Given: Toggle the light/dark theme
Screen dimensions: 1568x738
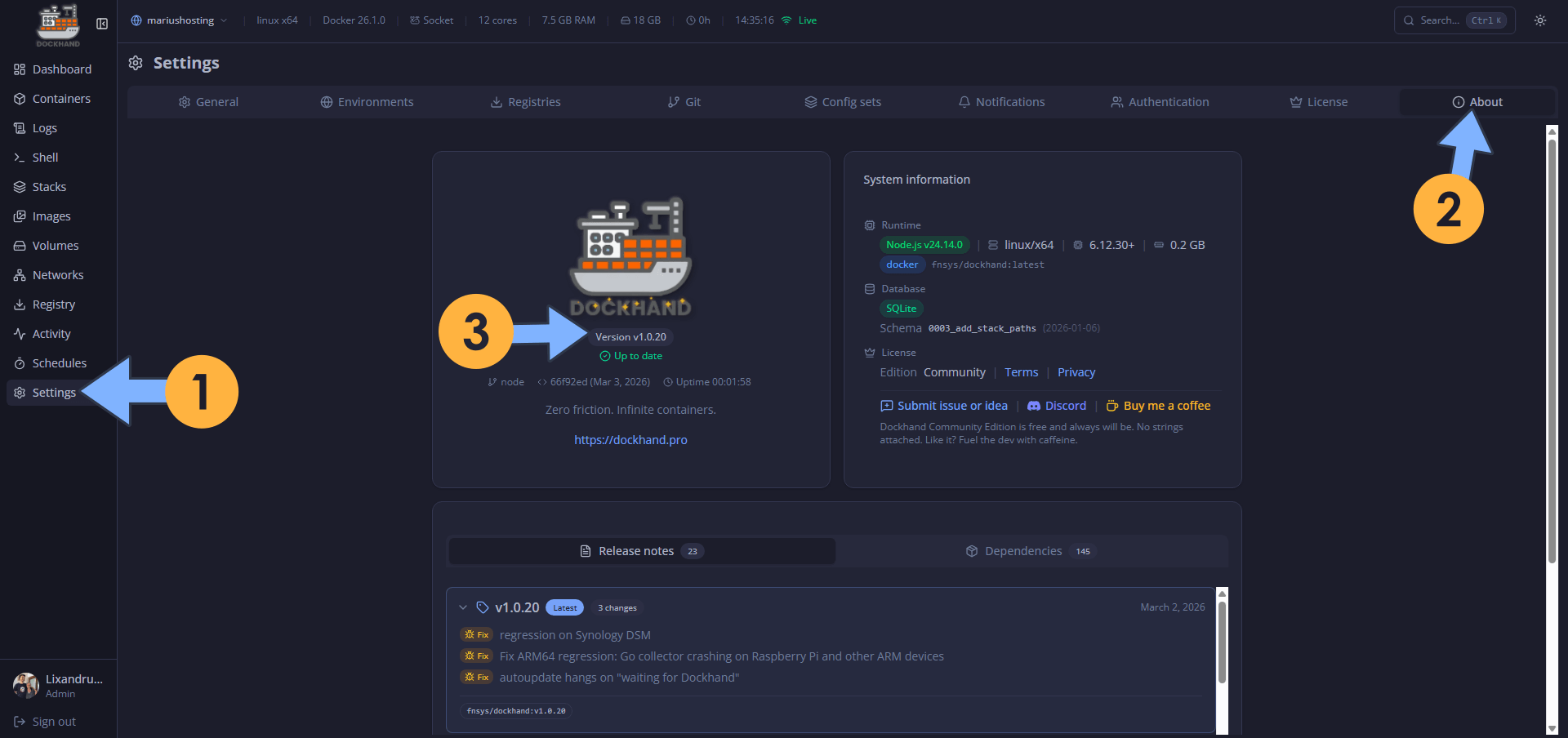Looking at the screenshot, I should coord(1540,20).
